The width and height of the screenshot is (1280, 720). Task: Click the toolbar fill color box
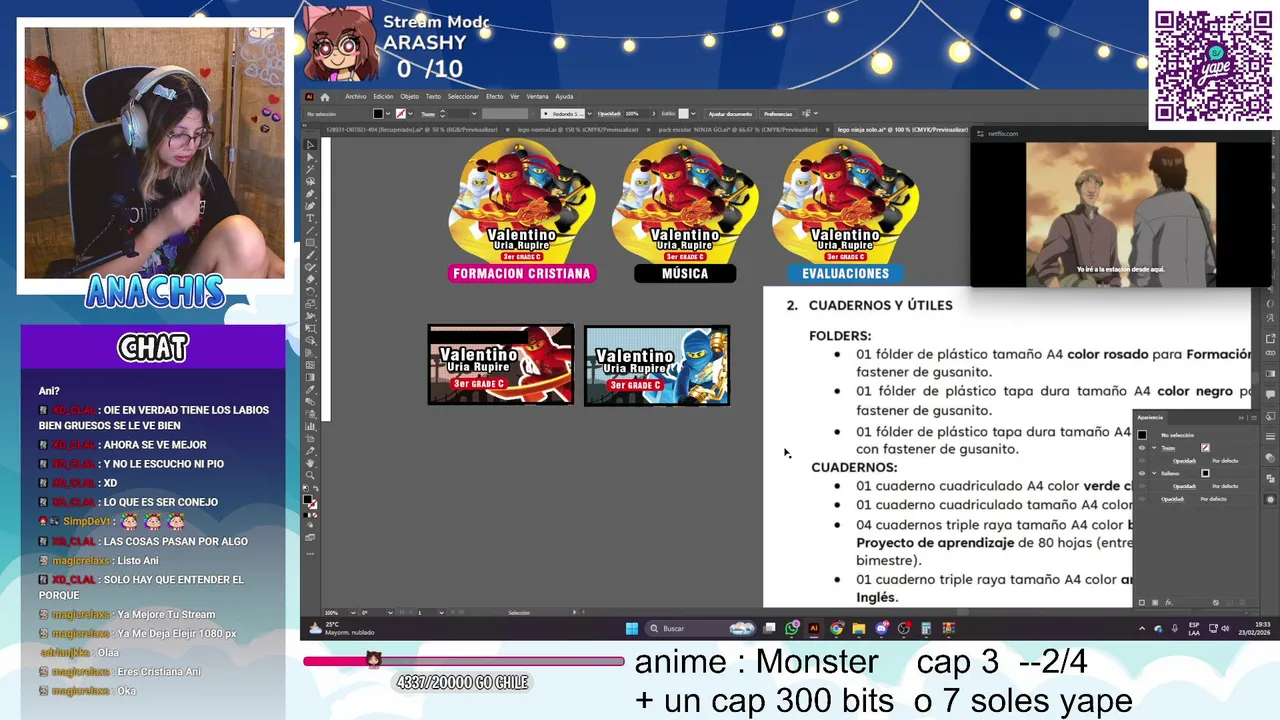(x=307, y=499)
